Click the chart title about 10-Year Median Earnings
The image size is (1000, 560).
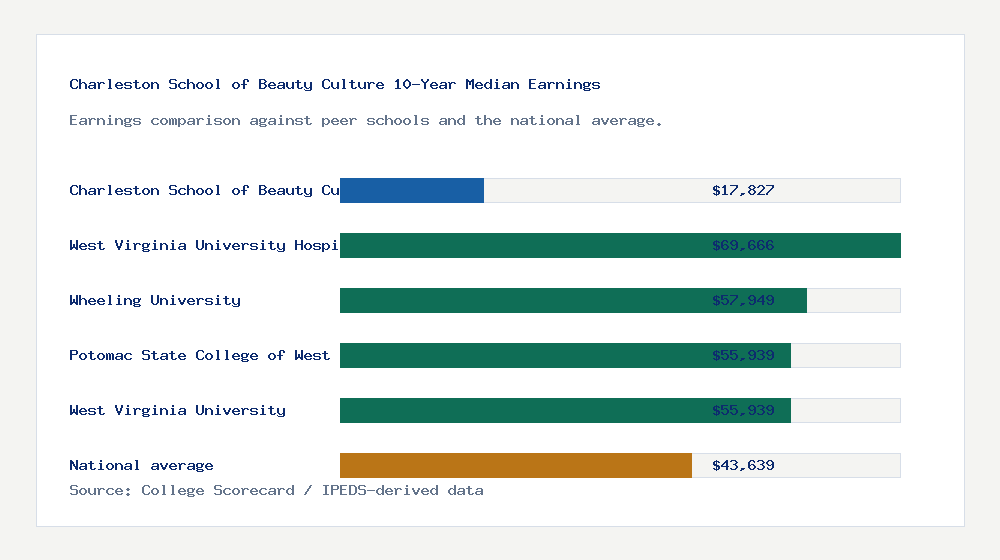pyautogui.click(x=335, y=84)
